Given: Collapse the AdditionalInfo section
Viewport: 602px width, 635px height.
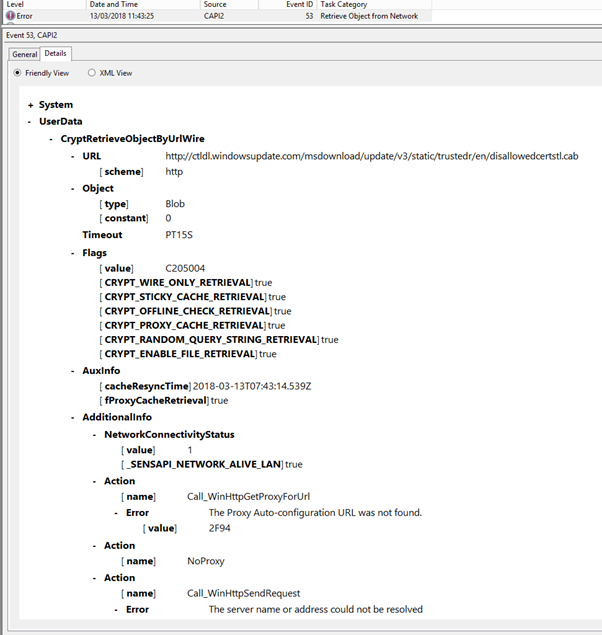Looking at the screenshot, I should click(73, 417).
